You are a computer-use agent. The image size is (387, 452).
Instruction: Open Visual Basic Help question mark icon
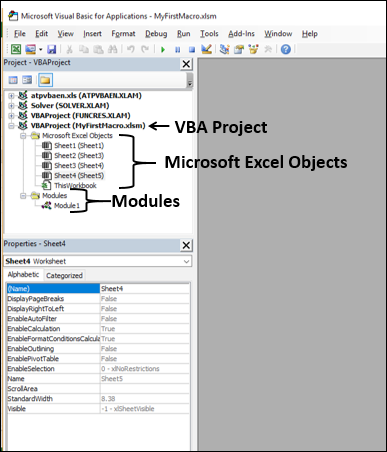coord(286,49)
